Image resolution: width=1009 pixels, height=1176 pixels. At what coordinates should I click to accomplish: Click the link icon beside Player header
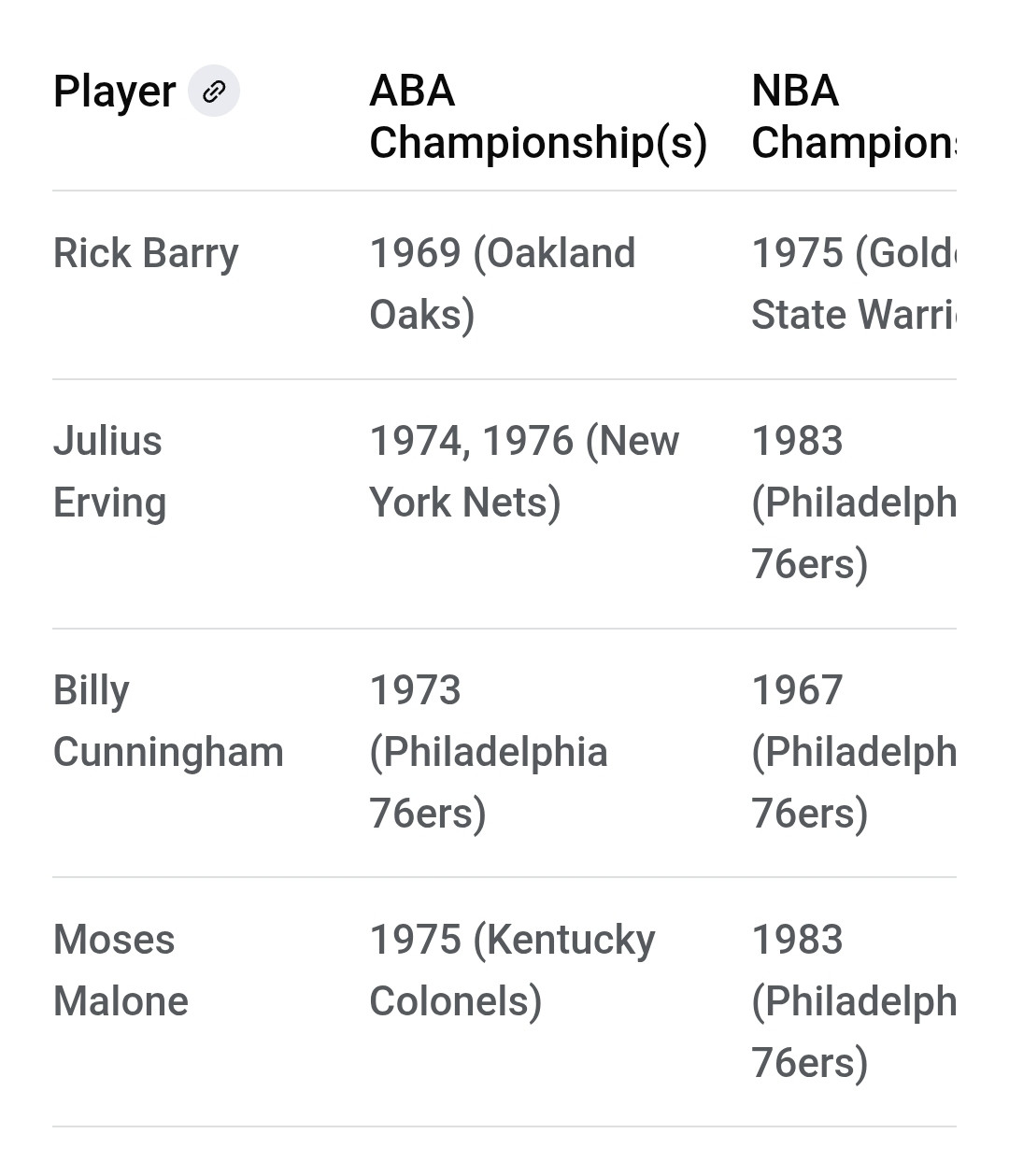214,92
